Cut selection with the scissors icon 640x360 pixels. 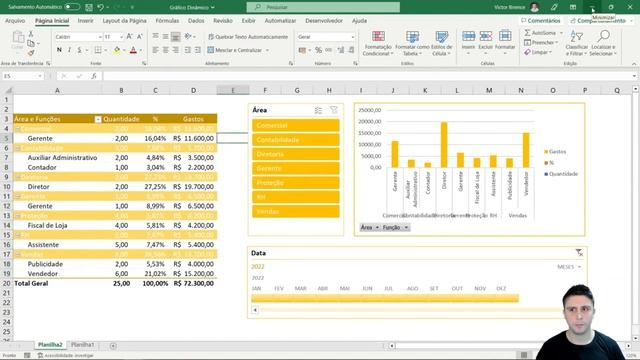click(x=31, y=34)
